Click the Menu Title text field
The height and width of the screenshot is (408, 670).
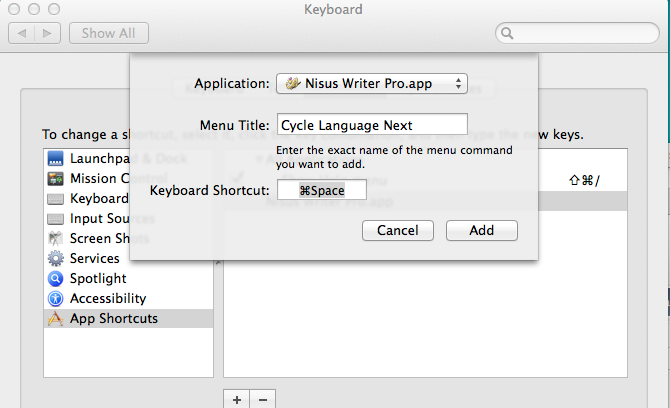tap(372, 125)
